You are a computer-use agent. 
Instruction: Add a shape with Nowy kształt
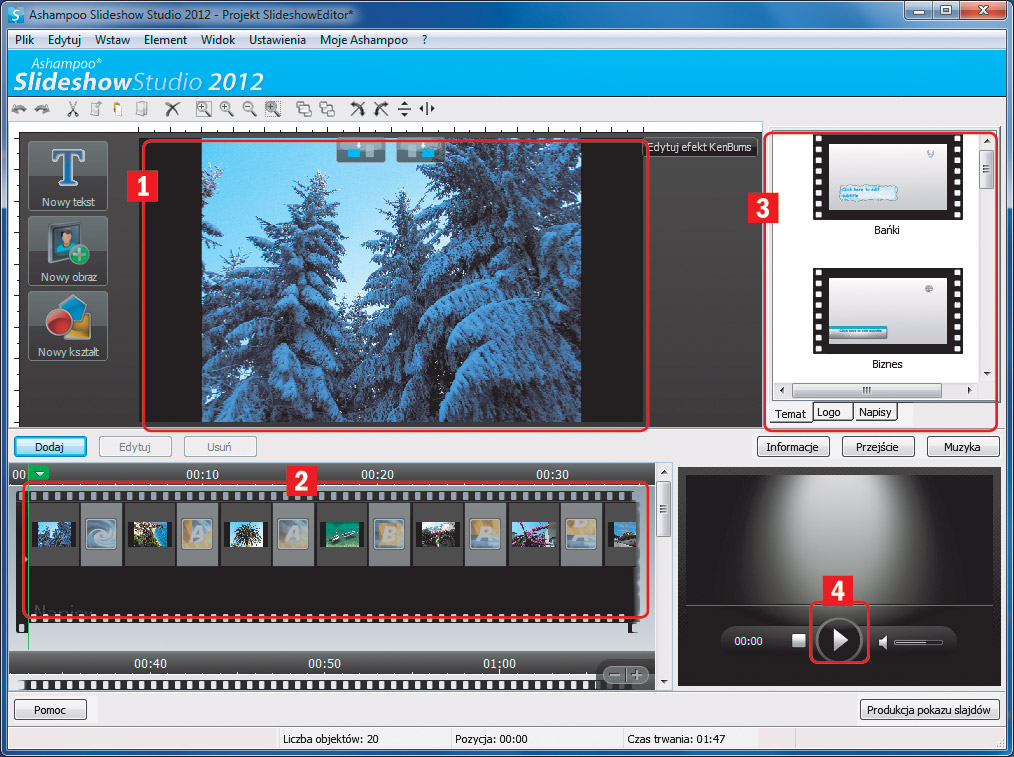pos(68,326)
